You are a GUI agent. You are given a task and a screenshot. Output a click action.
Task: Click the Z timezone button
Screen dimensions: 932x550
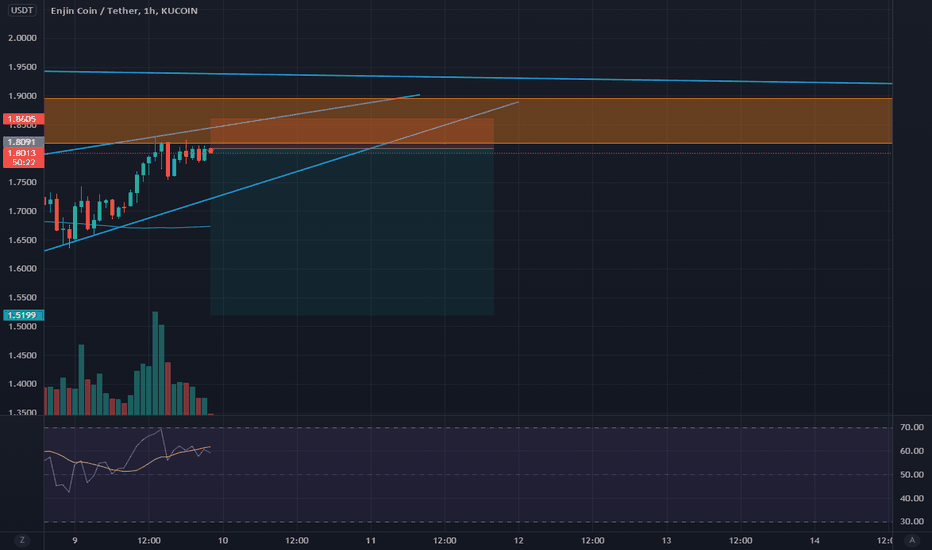tap(22, 540)
